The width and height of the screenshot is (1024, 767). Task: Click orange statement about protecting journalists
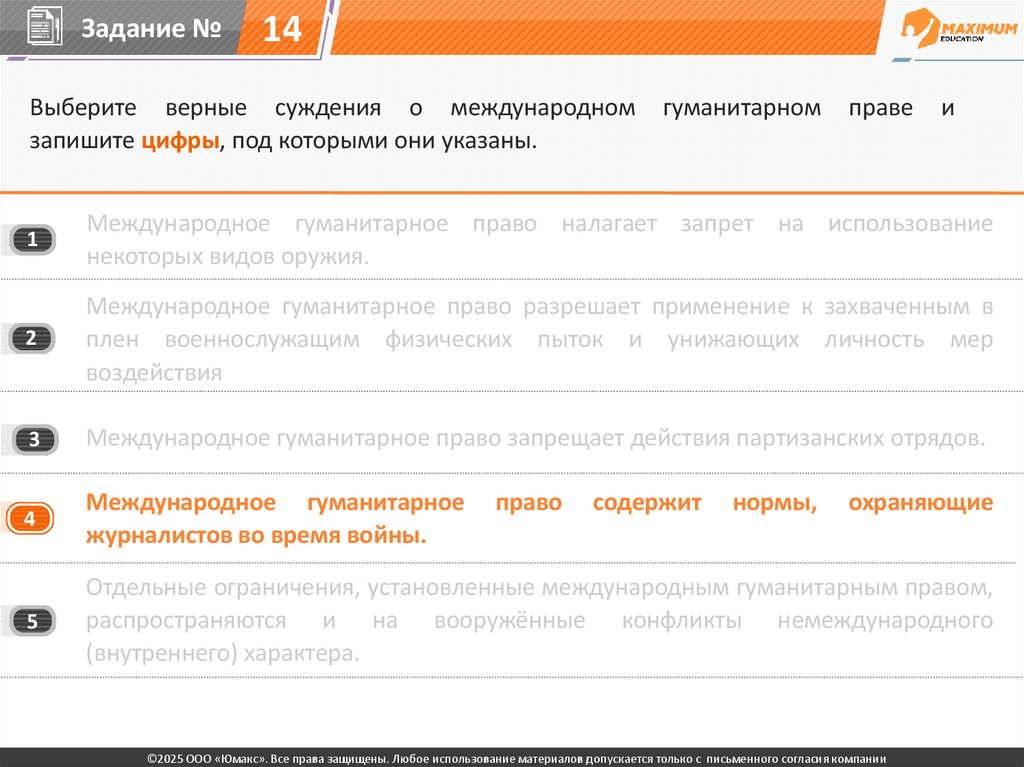[539, 519]
